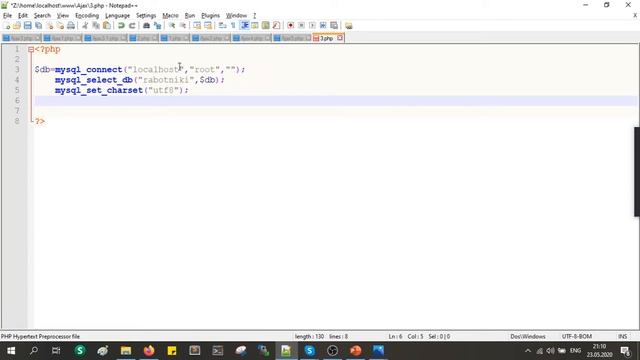Collapse the <?php code fold marker
The image size is (640, 360).
(31, 49)
